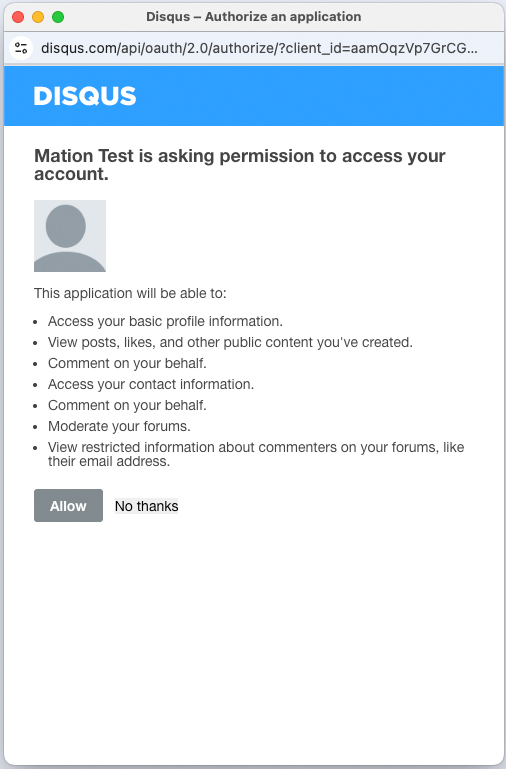Select the 'Mation Test is asking permission' heading
This screenshot has width=506, height=769.
[240, 165]
